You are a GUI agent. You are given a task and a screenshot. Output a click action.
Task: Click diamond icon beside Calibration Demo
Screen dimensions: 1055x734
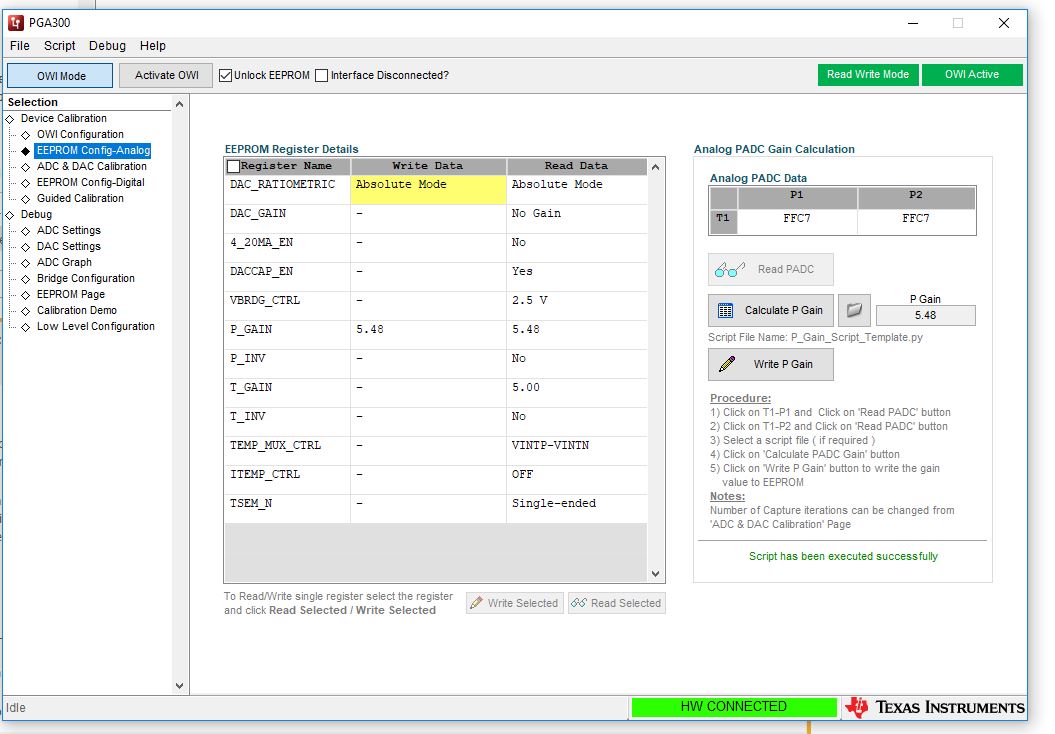coord(26,311)
